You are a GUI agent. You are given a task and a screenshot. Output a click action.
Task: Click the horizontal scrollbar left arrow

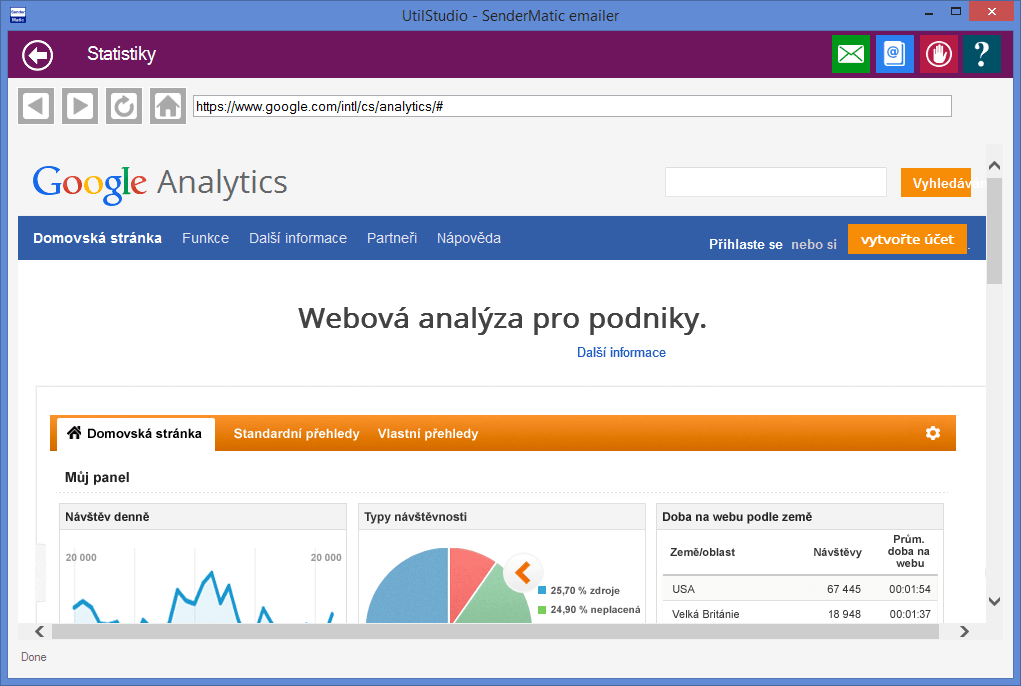(40, 631)
